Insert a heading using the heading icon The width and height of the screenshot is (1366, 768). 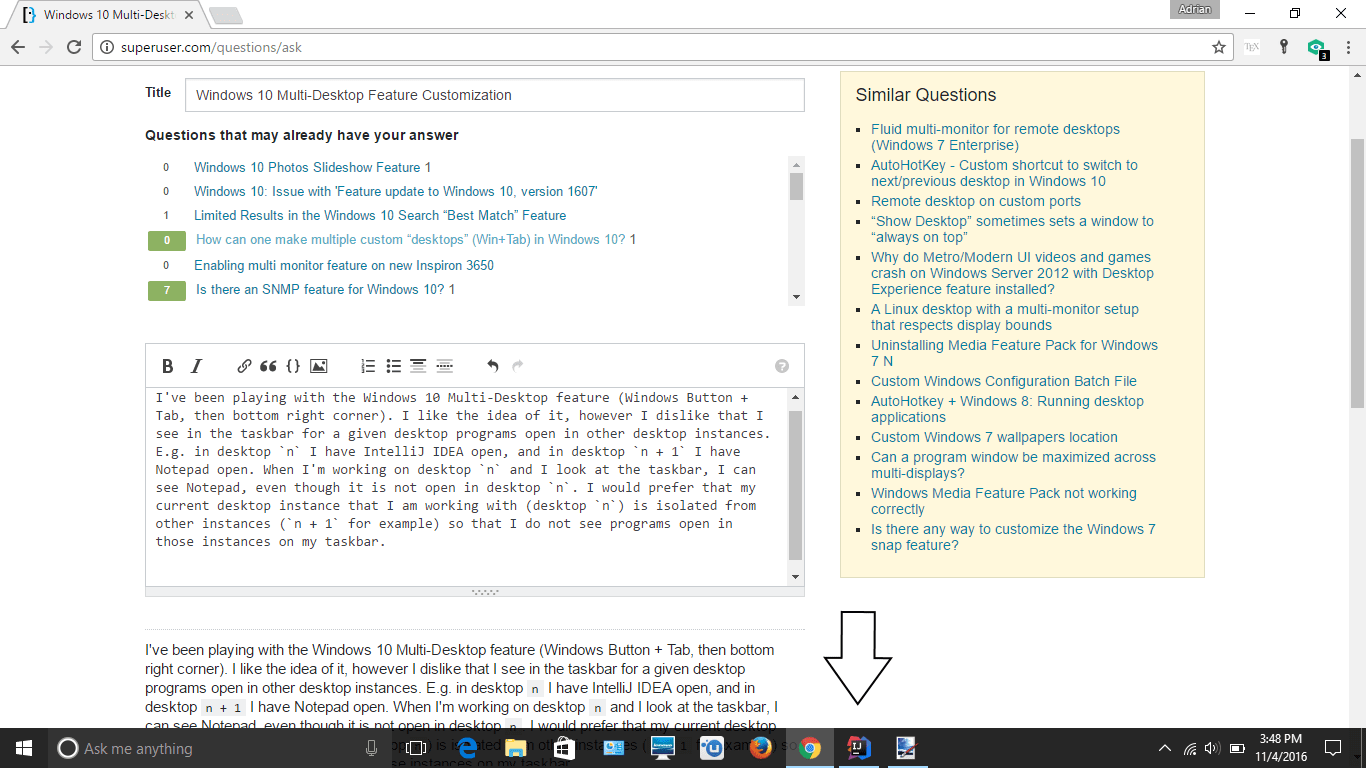(418, 366)
